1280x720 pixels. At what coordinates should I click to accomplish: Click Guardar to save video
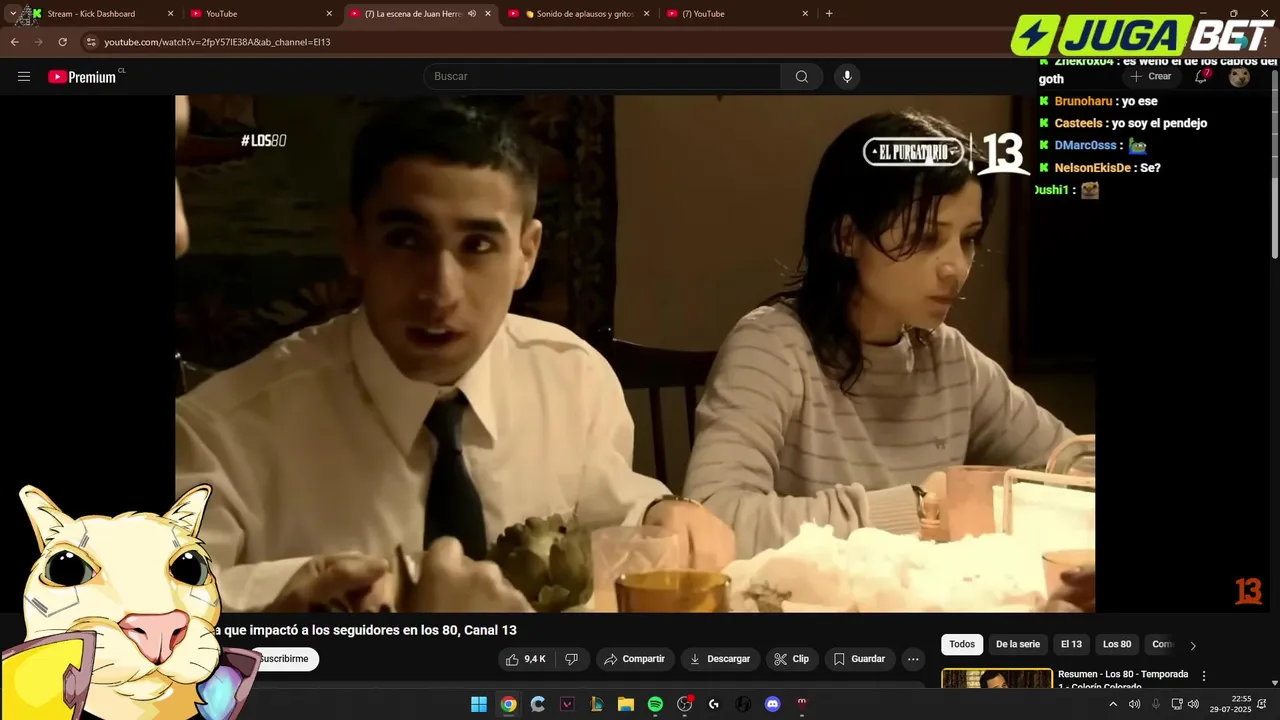[x=859, y=659]
